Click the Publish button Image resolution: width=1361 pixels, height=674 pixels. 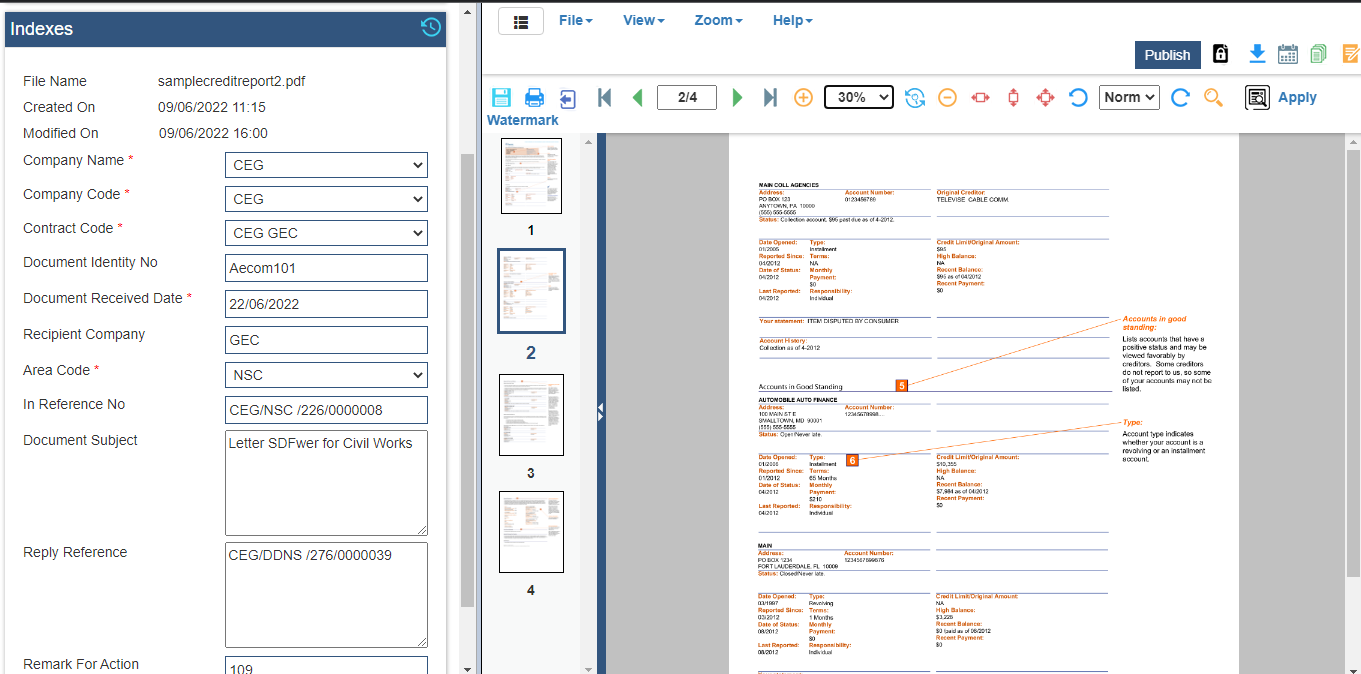tap(1167, 55)
